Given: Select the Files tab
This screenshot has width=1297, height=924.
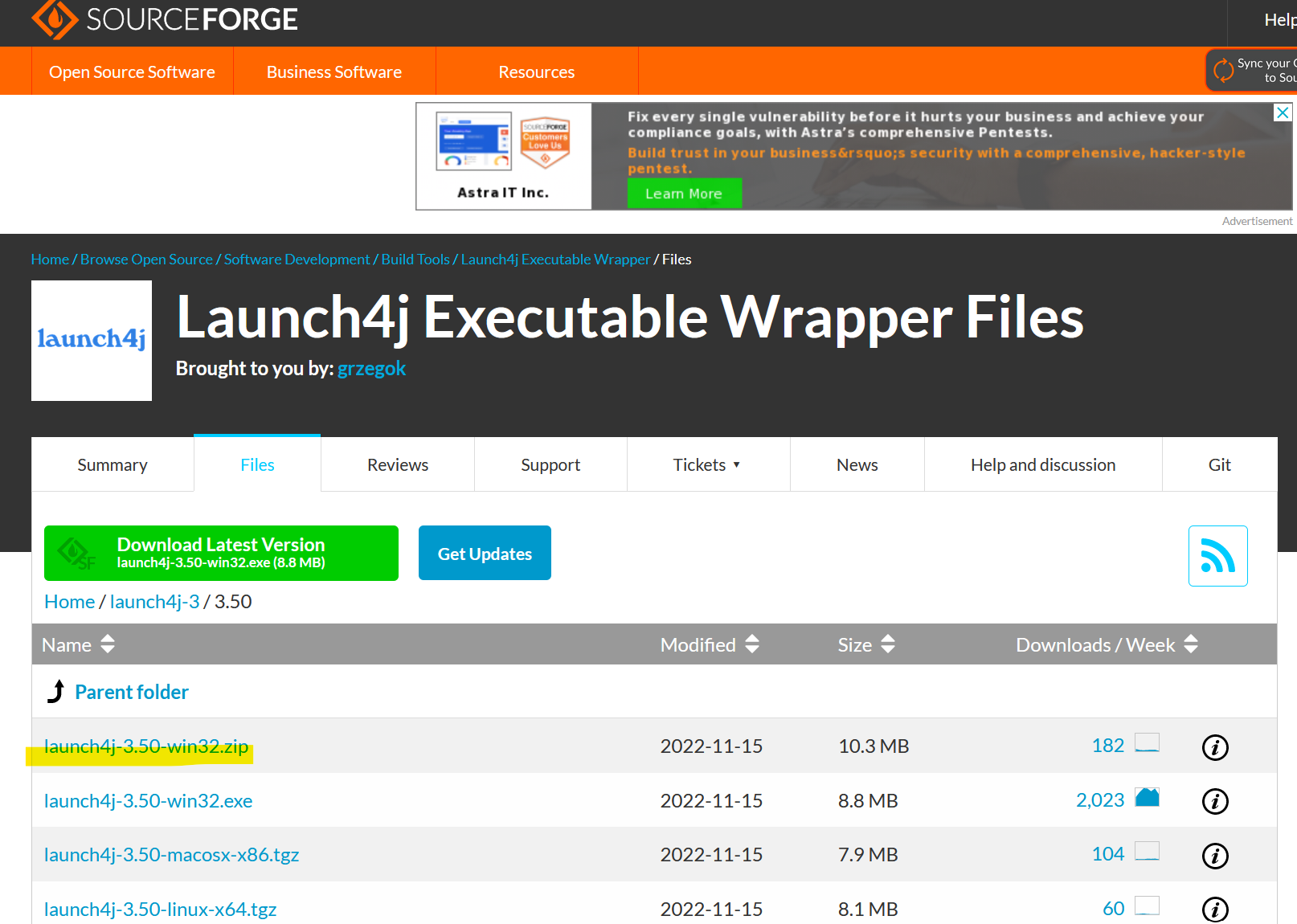Looking at the screenshot, I should [257, 464].
